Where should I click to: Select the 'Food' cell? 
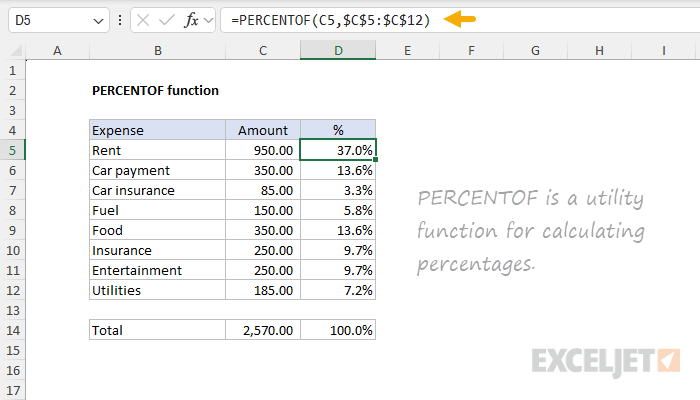tap(158, 230)
